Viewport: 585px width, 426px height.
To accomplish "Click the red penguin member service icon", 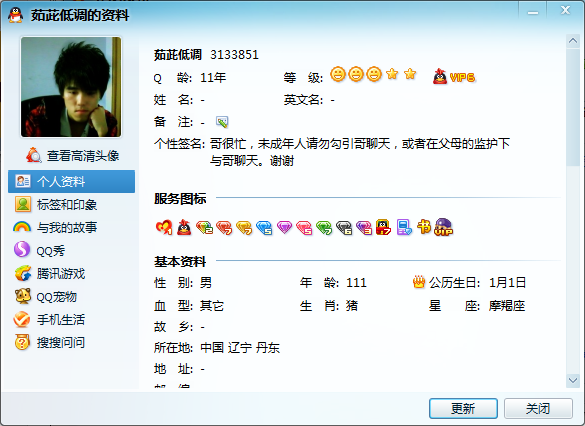I will point(184,227).
